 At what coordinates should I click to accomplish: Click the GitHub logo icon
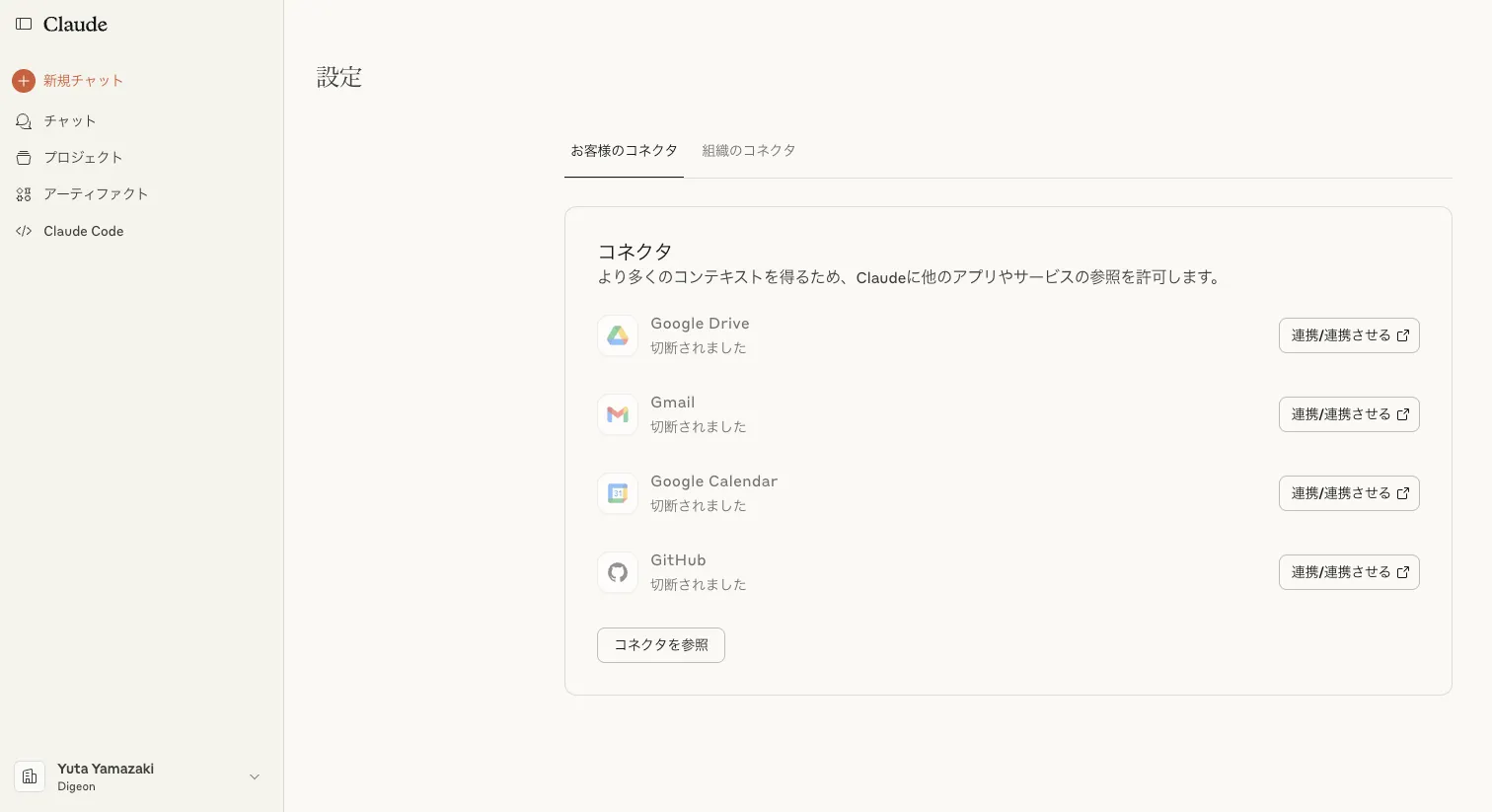click(618, 572)
